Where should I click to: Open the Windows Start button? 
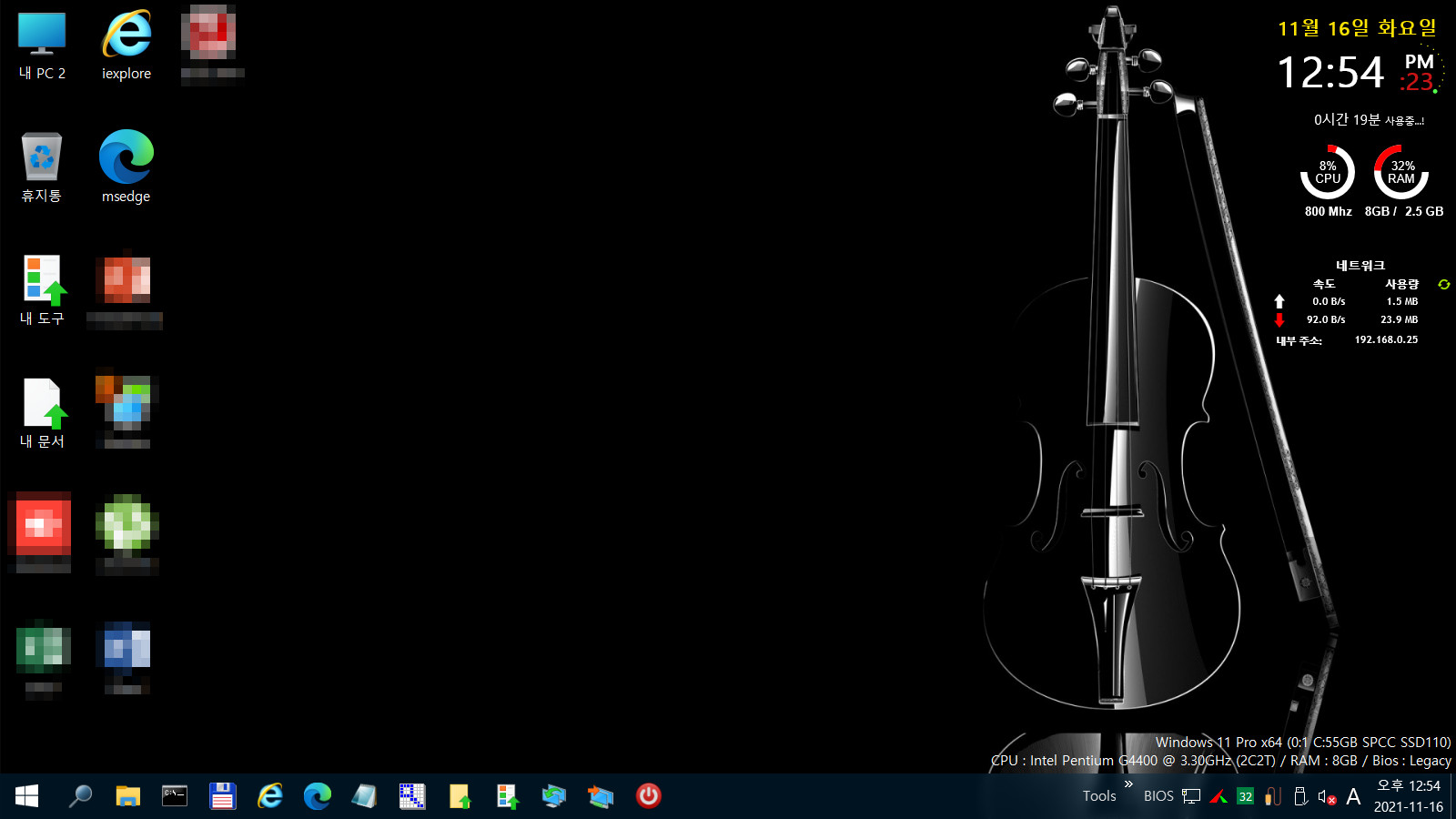tap(26, 796)
